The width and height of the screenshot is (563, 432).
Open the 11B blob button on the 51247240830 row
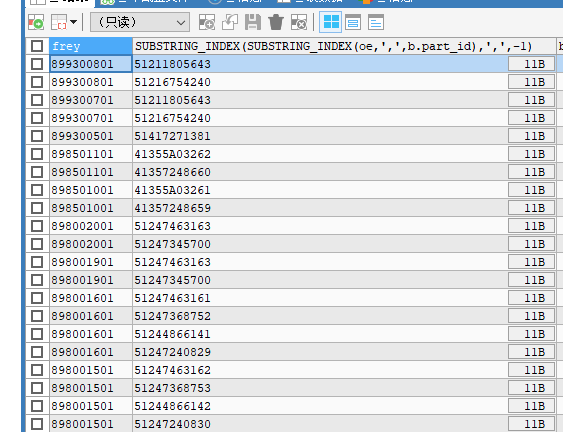tap(531, 424)
